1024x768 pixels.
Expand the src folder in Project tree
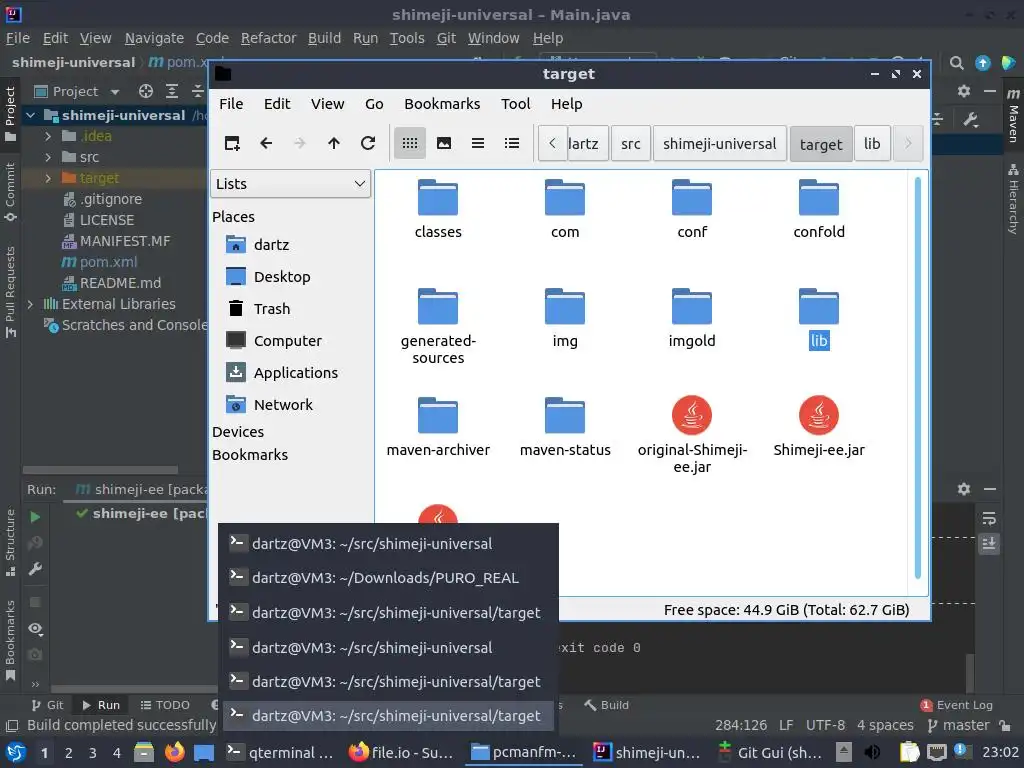coord(48,157)
